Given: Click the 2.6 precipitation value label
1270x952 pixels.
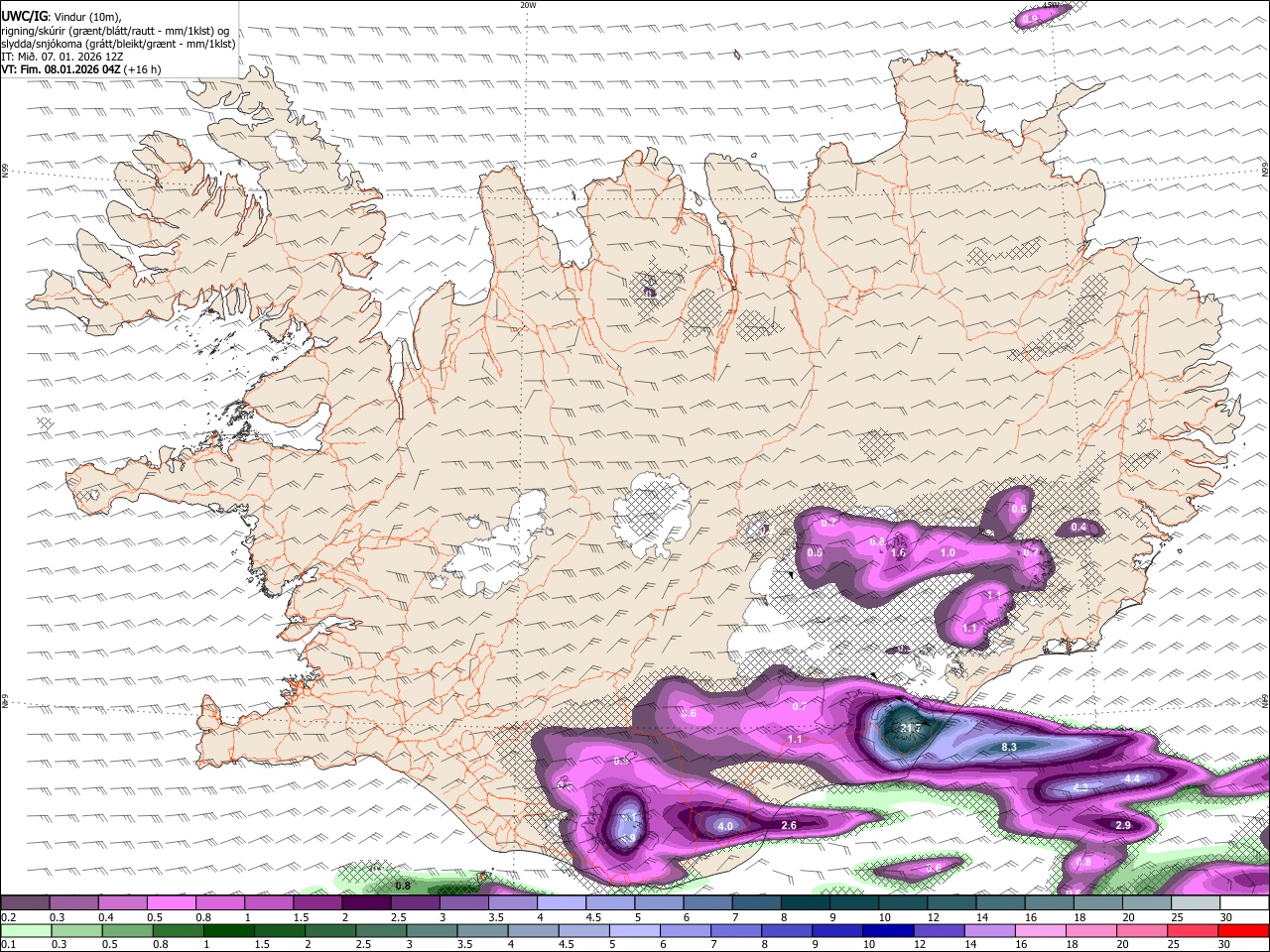Looking at the screenshot, I should point(789,825).
